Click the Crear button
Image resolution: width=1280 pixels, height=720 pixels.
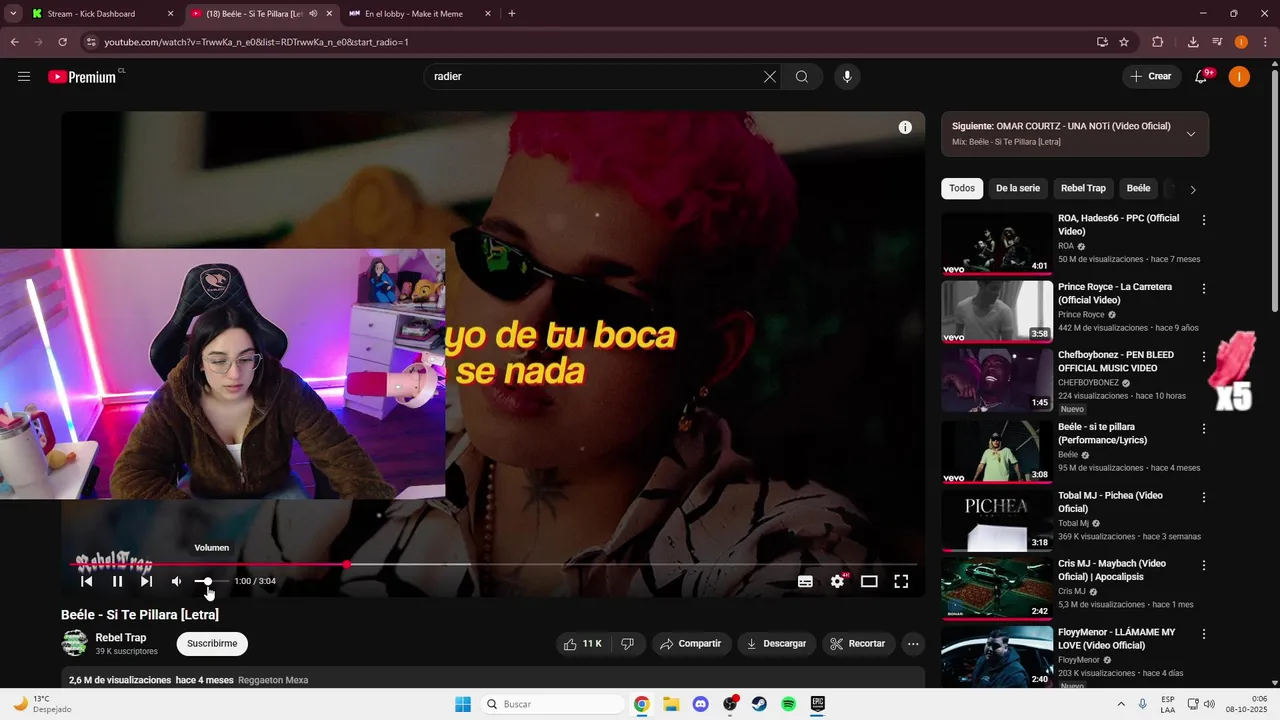coord(1151,77)
